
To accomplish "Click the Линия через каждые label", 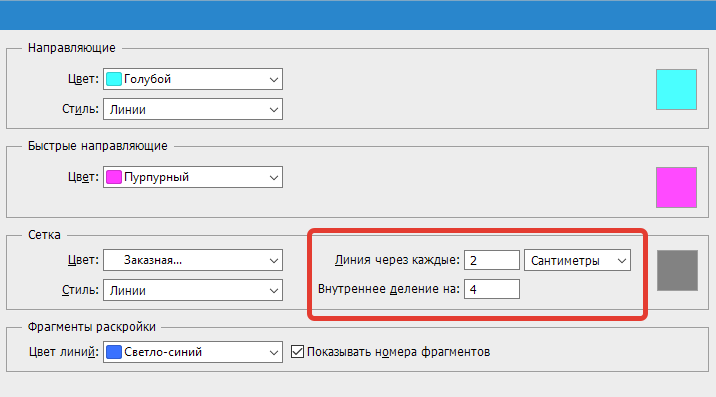I will 397,260.
